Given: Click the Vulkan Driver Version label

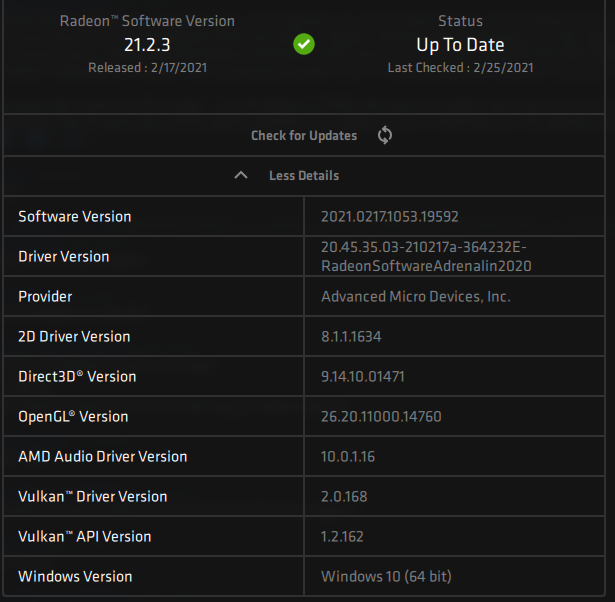Looking at the screenshot, I should [x=93, y=497].
